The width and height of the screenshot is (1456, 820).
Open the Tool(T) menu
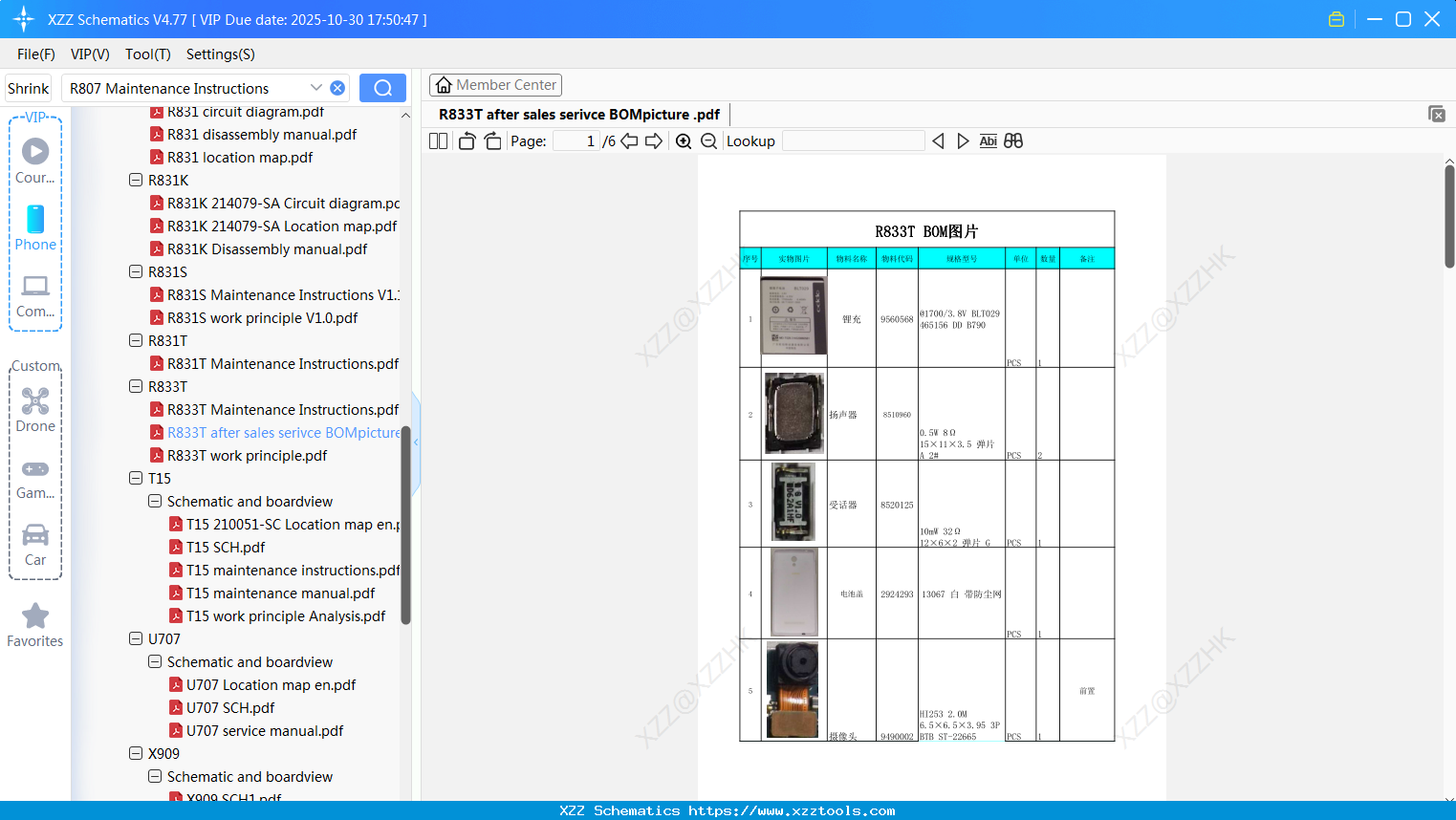tap(148, 54)
